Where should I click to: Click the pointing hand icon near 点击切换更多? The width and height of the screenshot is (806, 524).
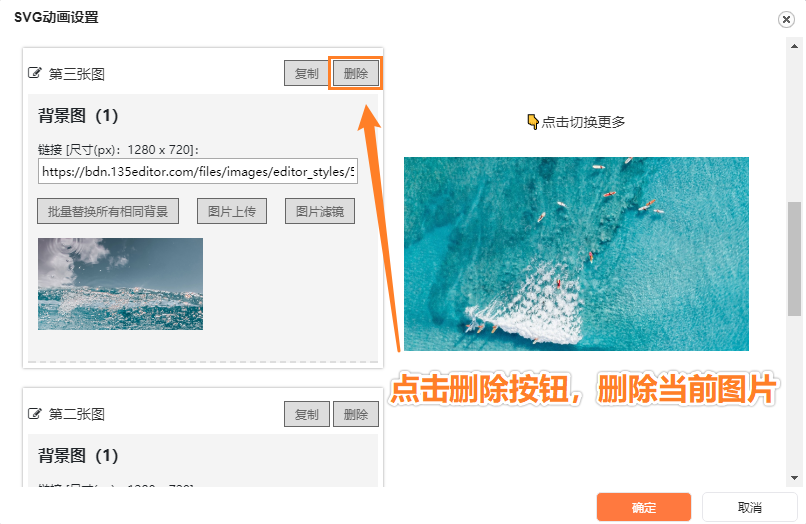[533, 122]
